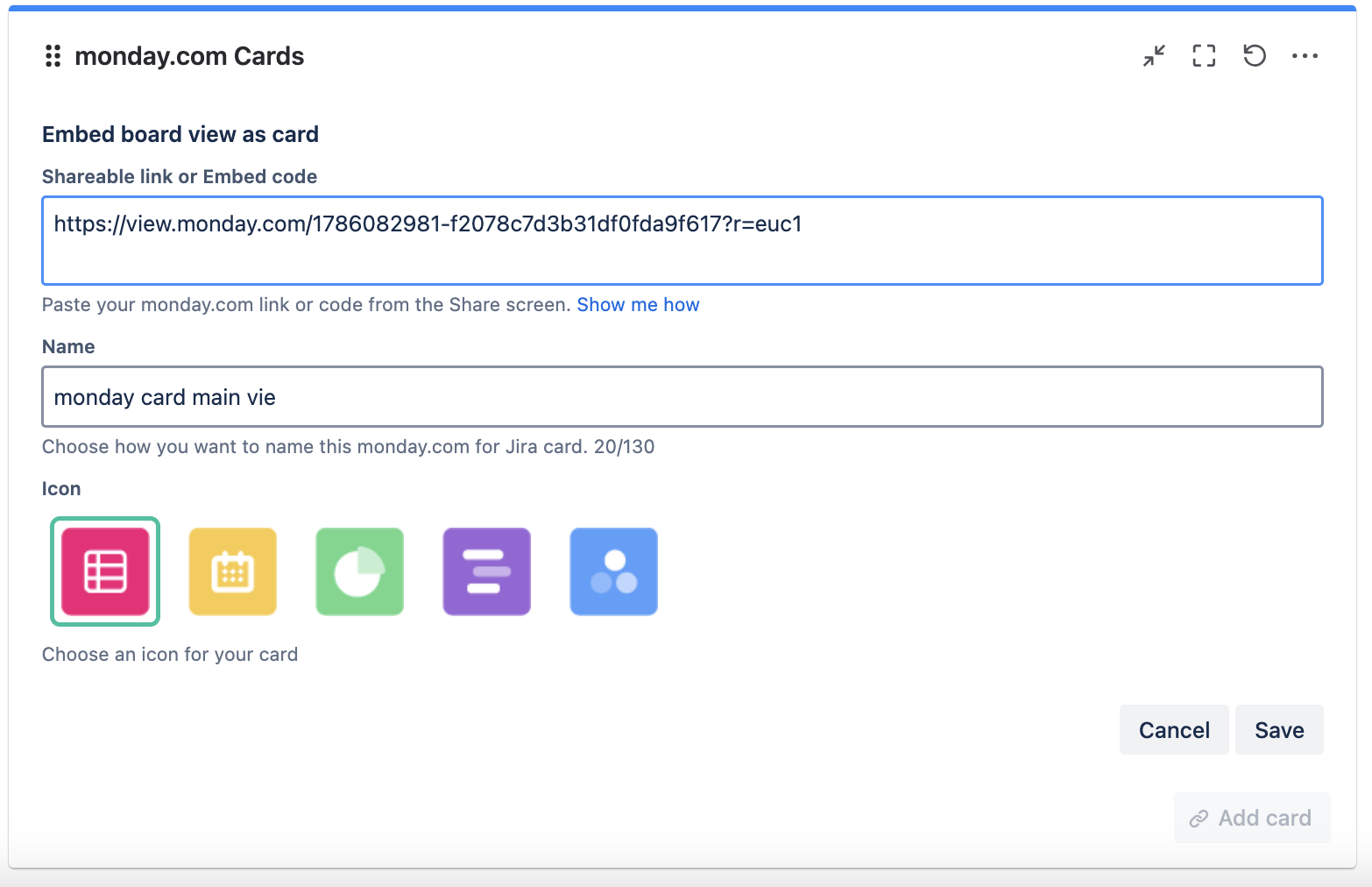
Task: Click the Shareable link text field
Action: [682, 241]
